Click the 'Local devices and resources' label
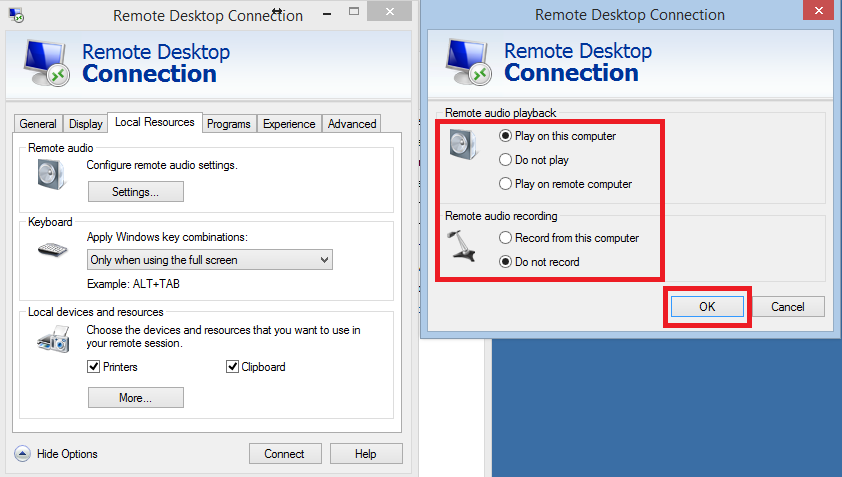The image size is (842, 477). coord(96,312)
